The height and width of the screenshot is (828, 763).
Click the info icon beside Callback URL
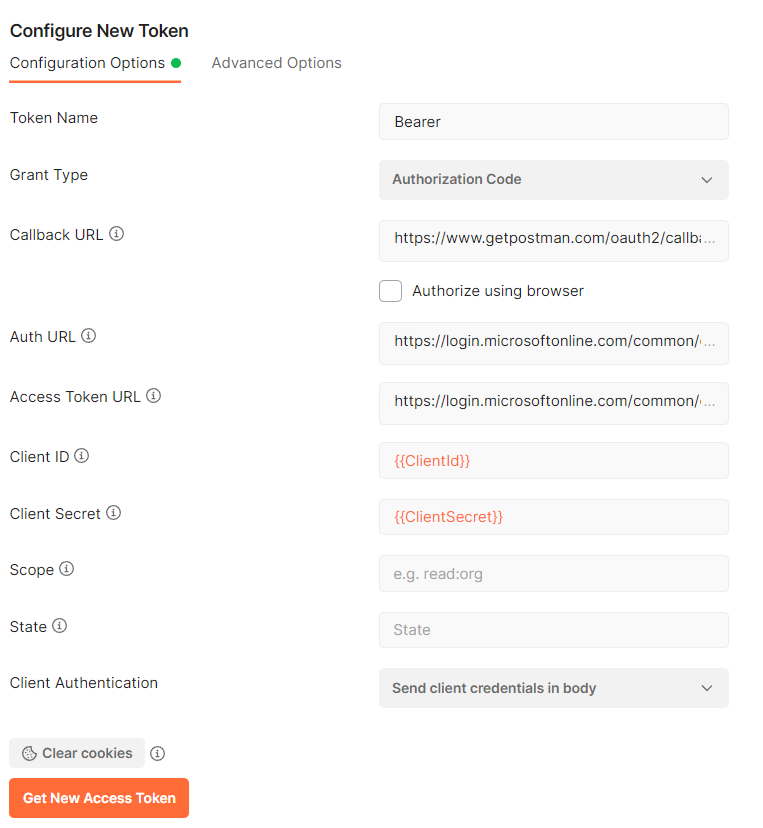117,234
